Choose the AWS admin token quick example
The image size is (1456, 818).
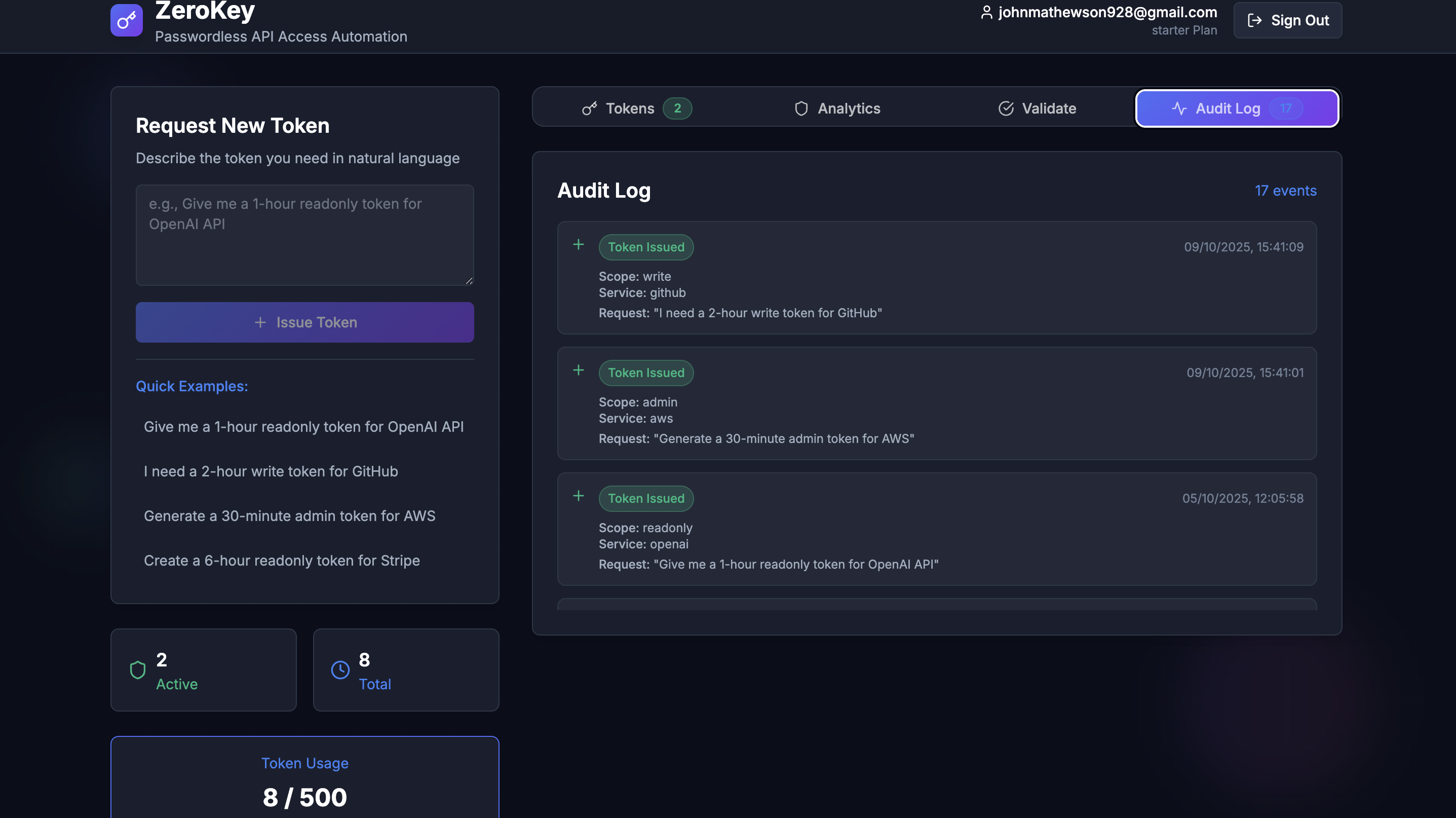coord(289,516)
